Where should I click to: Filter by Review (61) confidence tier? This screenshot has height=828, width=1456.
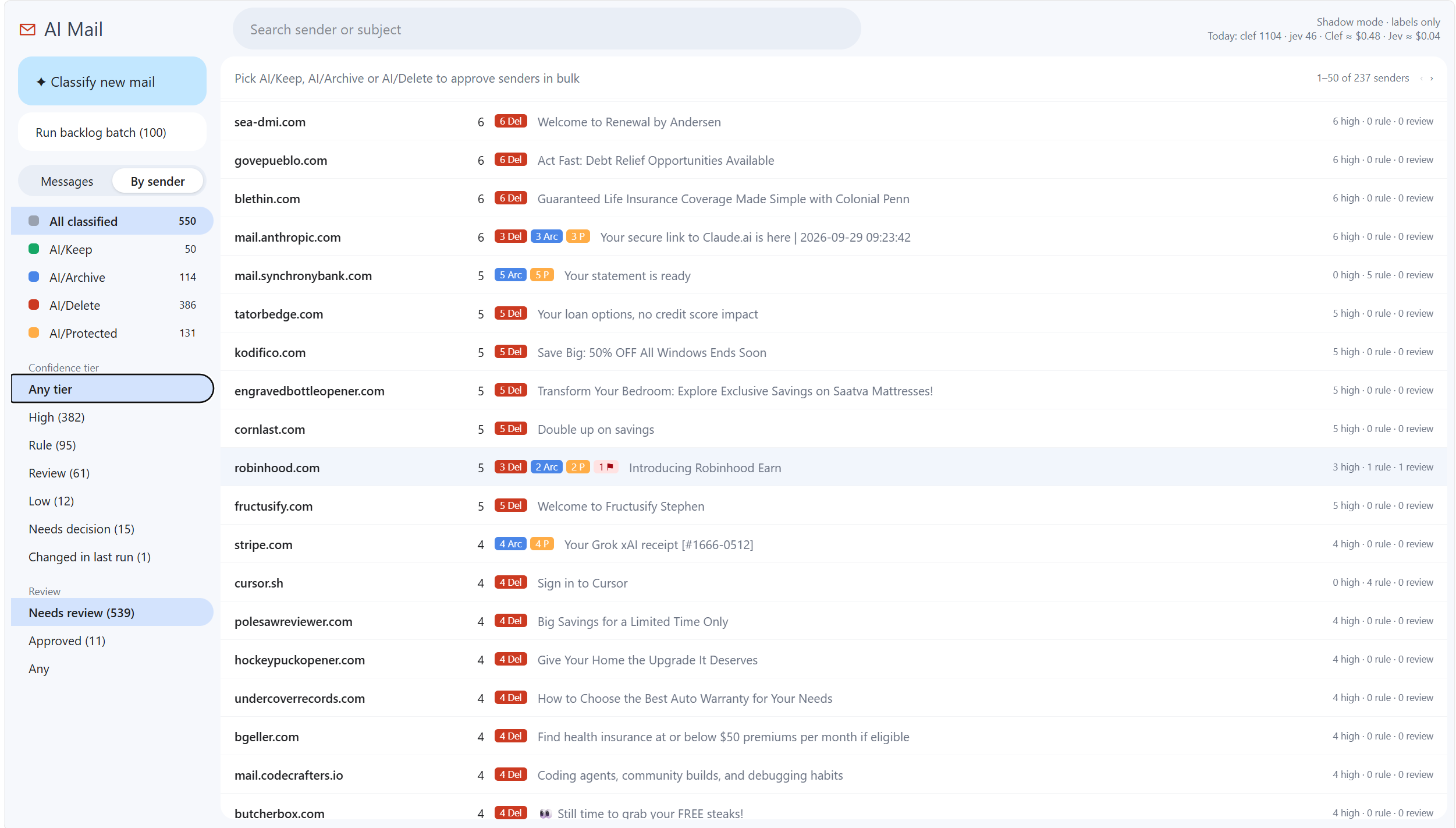pyautogui.click(x=112, y=473)
